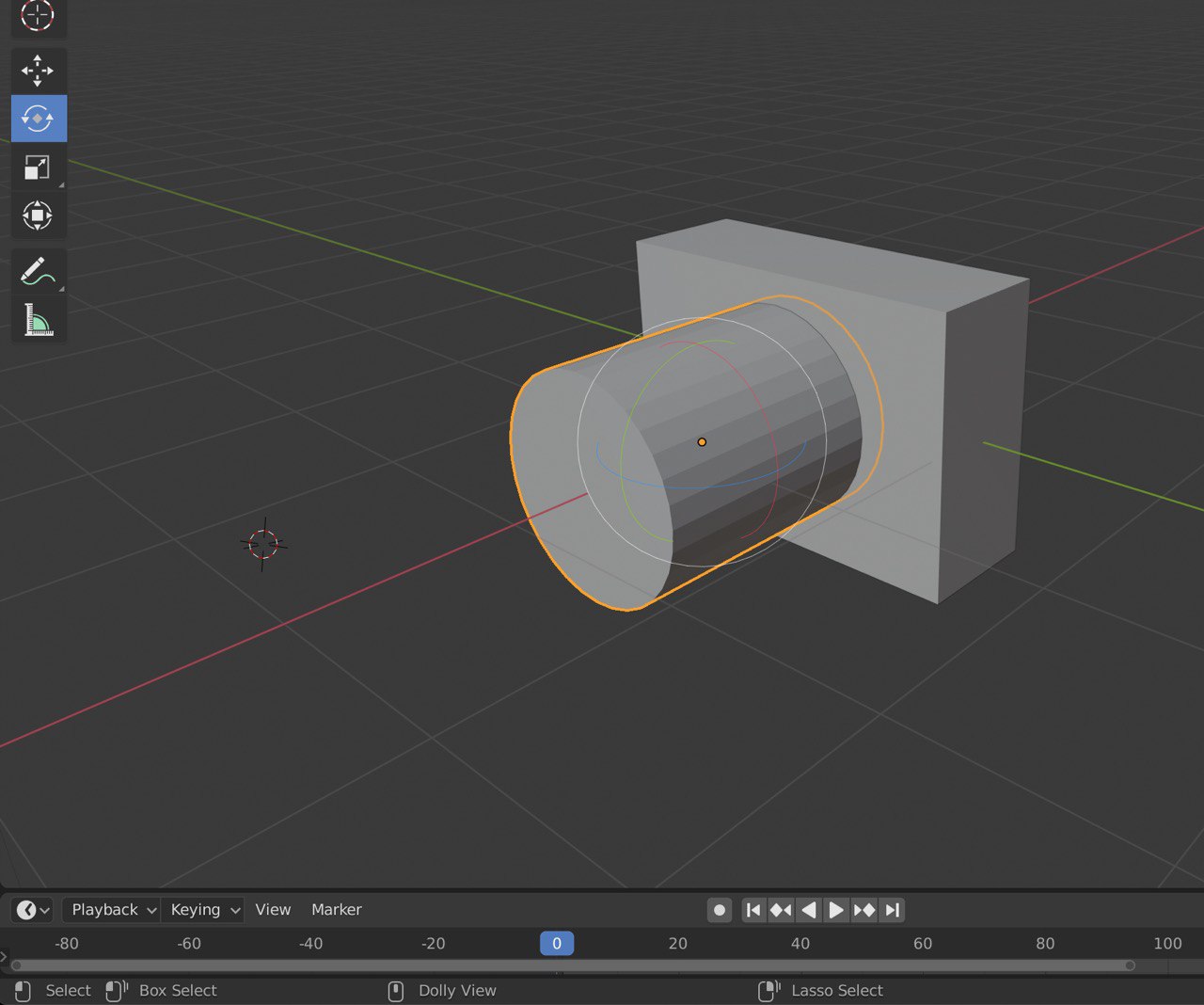Jump to the timeline end frame
The height and width of the screenshot is (1005, 1204).
pyautogui.click(x=893, y=910)
